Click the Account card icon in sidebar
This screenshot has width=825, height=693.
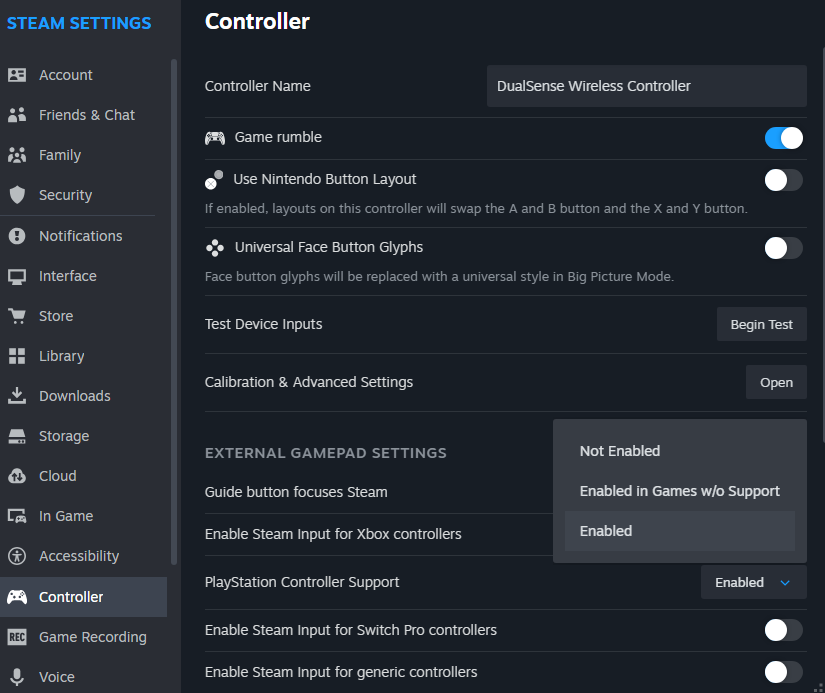pos(17,75)
